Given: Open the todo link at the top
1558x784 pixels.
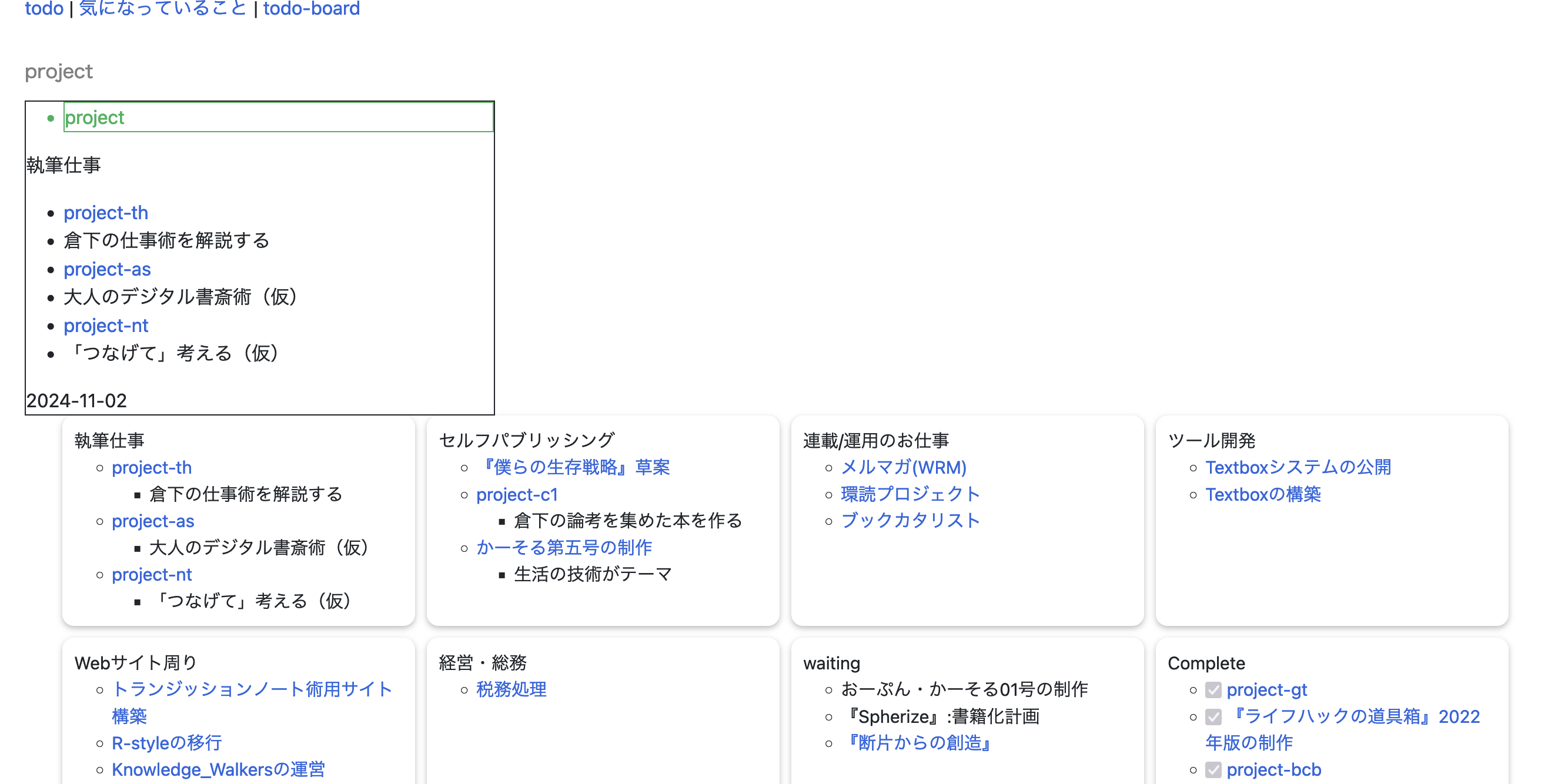Looking at the screenshot, I should tap(44, 8).
